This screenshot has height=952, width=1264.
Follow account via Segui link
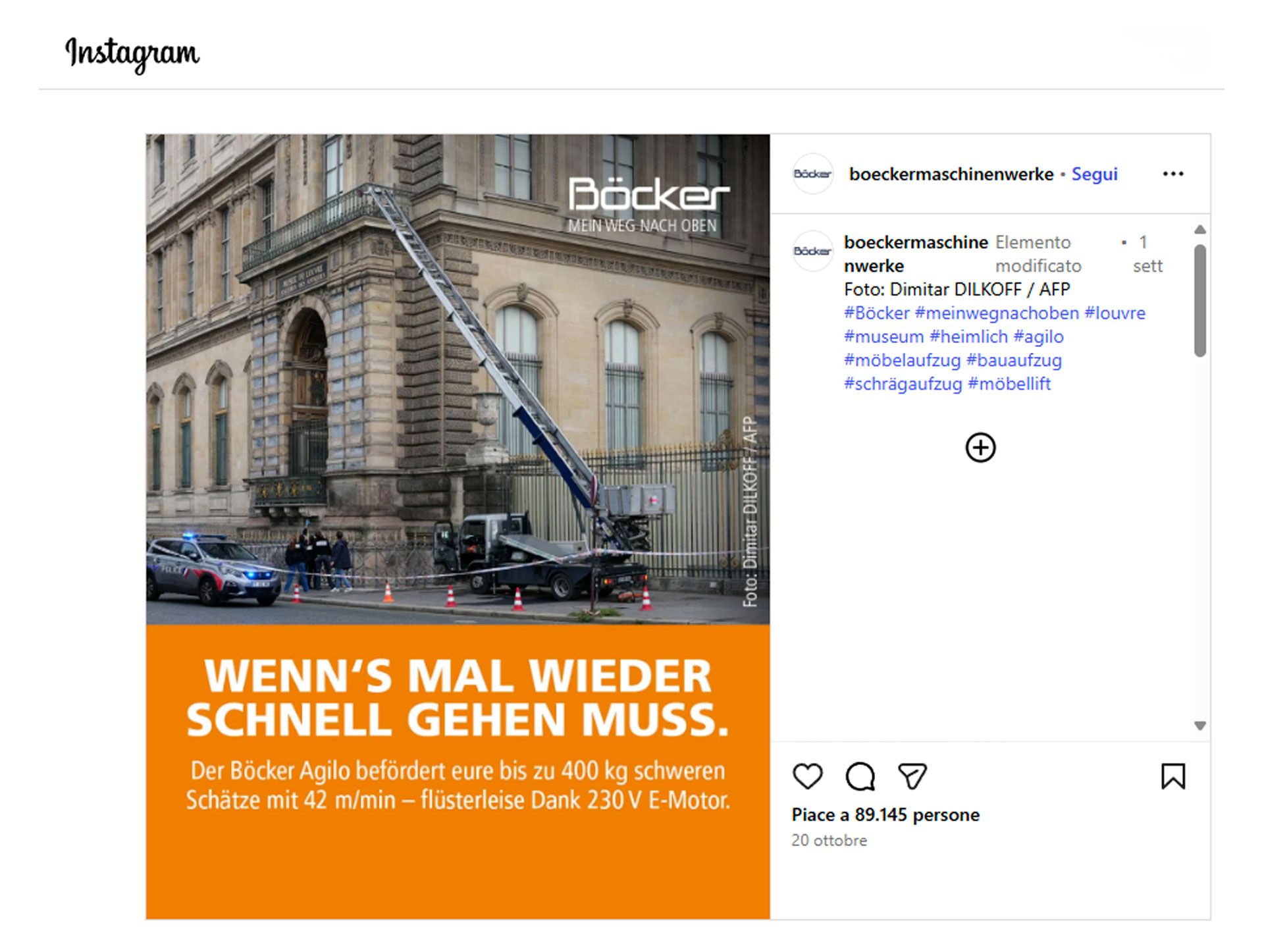(1094, 174)
